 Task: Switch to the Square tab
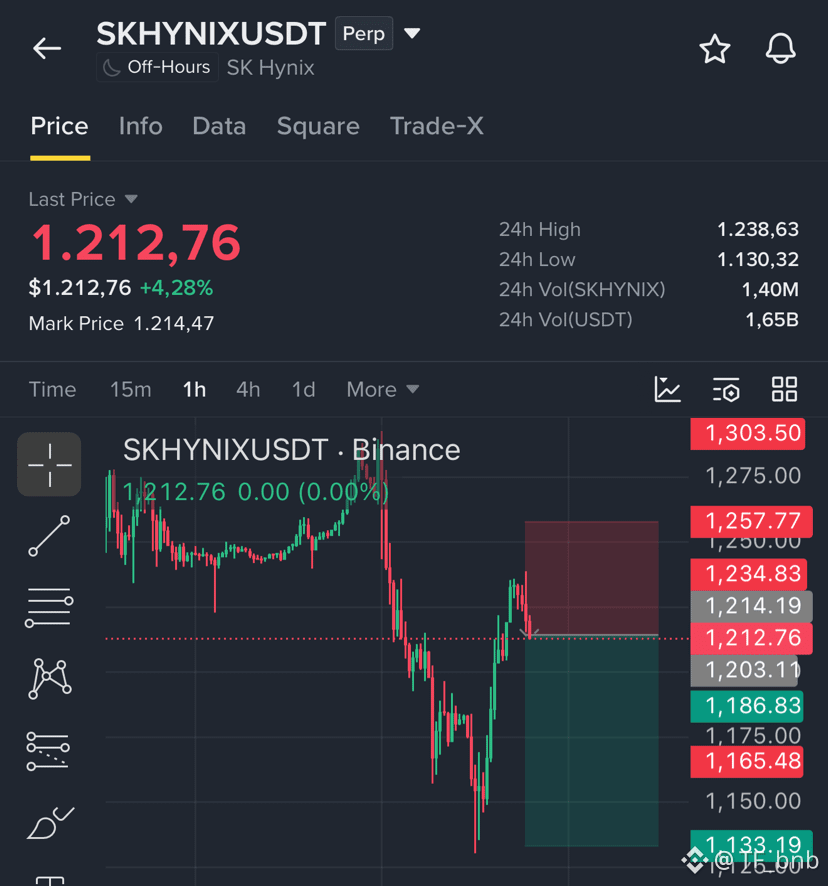318,126
